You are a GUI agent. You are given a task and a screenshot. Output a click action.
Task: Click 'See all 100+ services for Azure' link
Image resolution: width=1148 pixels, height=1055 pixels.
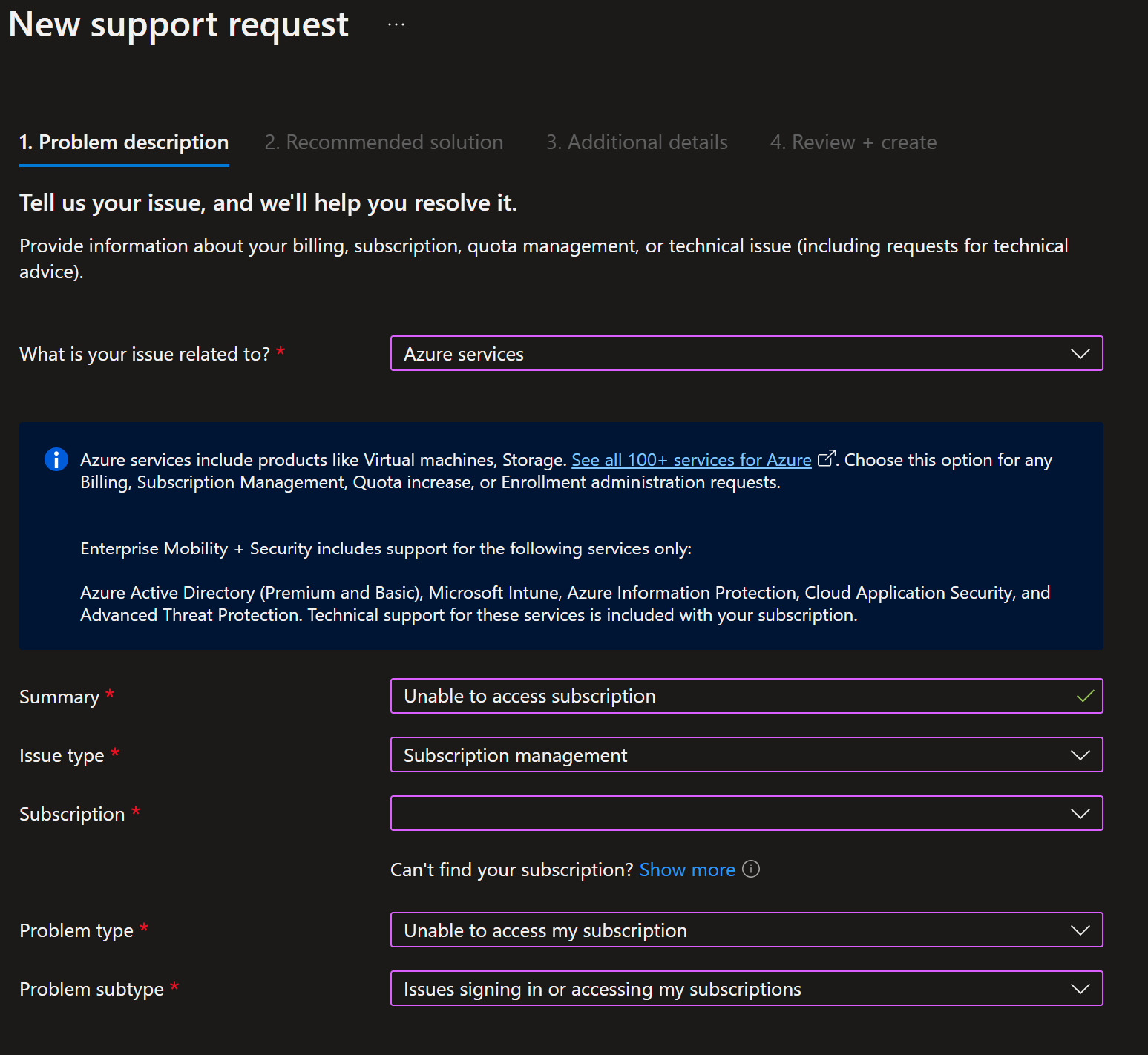692,460
